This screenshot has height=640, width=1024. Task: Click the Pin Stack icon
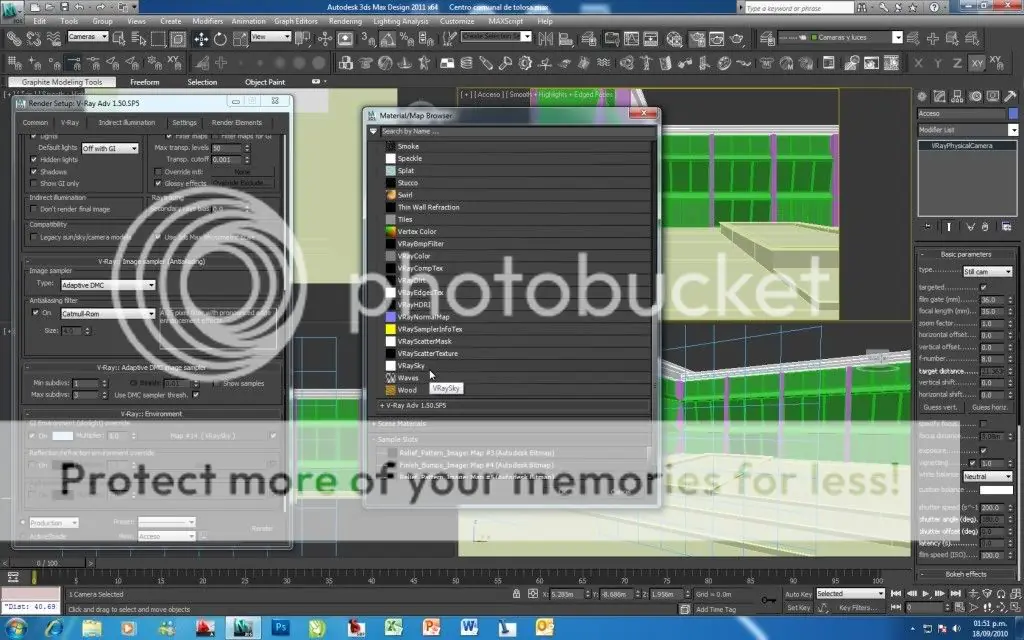pyautogui.click(x=927, y=227)
